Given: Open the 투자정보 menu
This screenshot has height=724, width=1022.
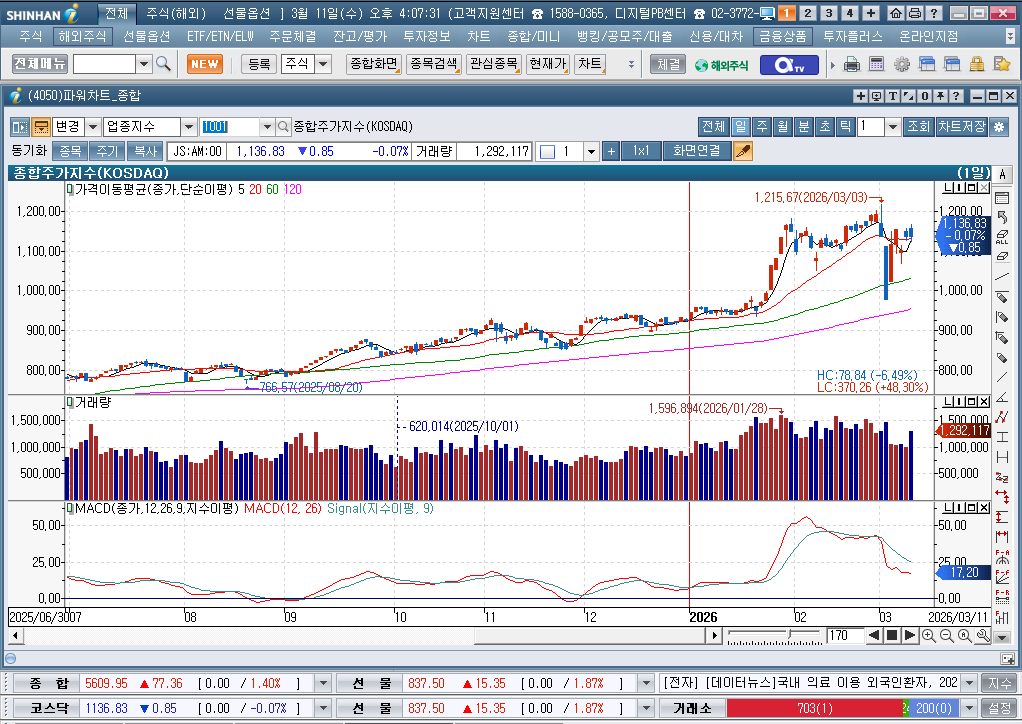Looking at the screenshot, I should coord(427,36).
